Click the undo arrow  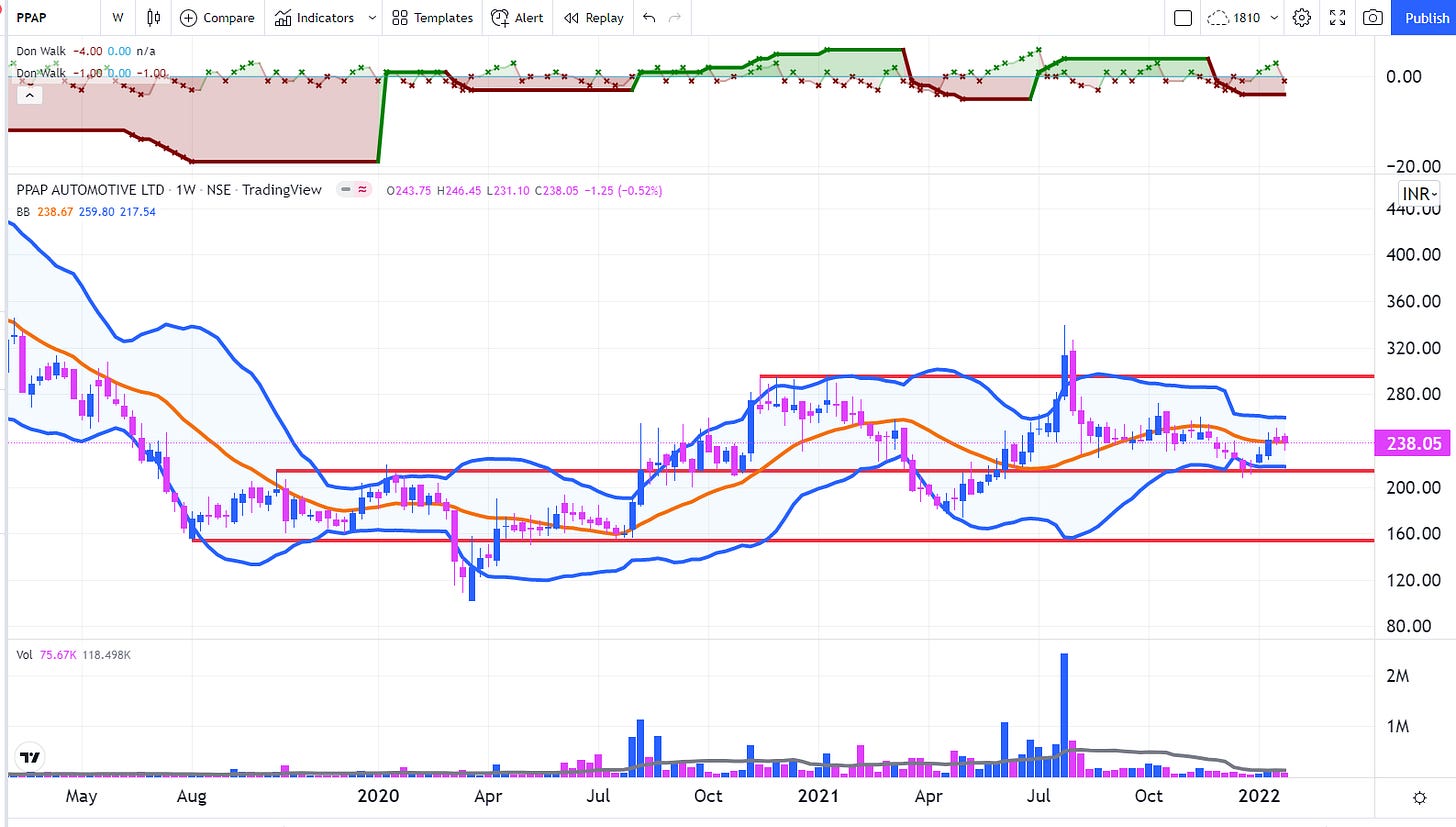click(649, 17)
